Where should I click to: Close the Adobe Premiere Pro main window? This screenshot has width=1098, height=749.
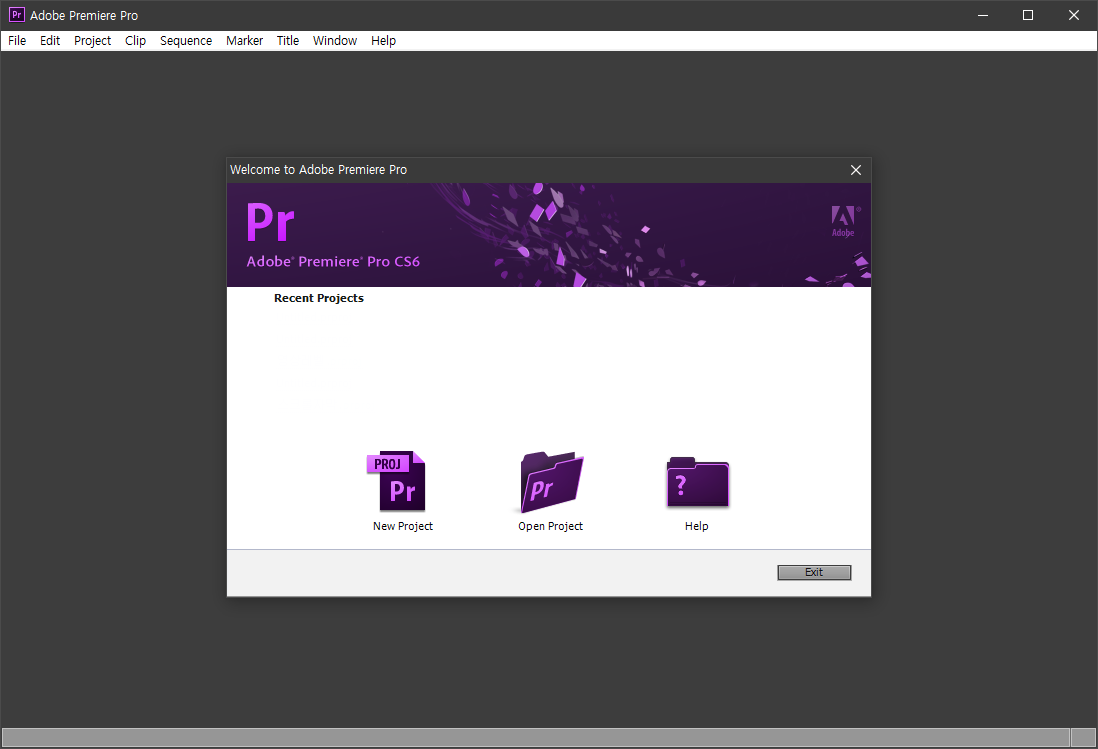(x=1073, y=15)
